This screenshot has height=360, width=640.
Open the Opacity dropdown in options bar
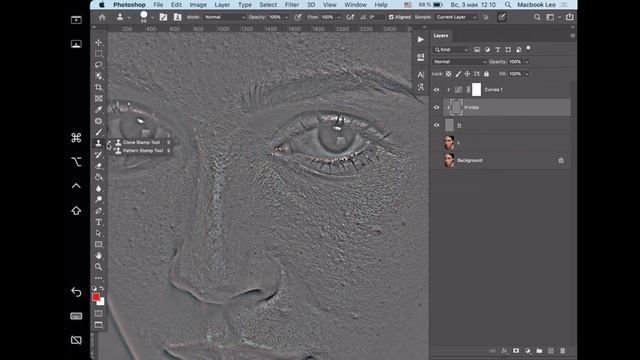(286, 17)
